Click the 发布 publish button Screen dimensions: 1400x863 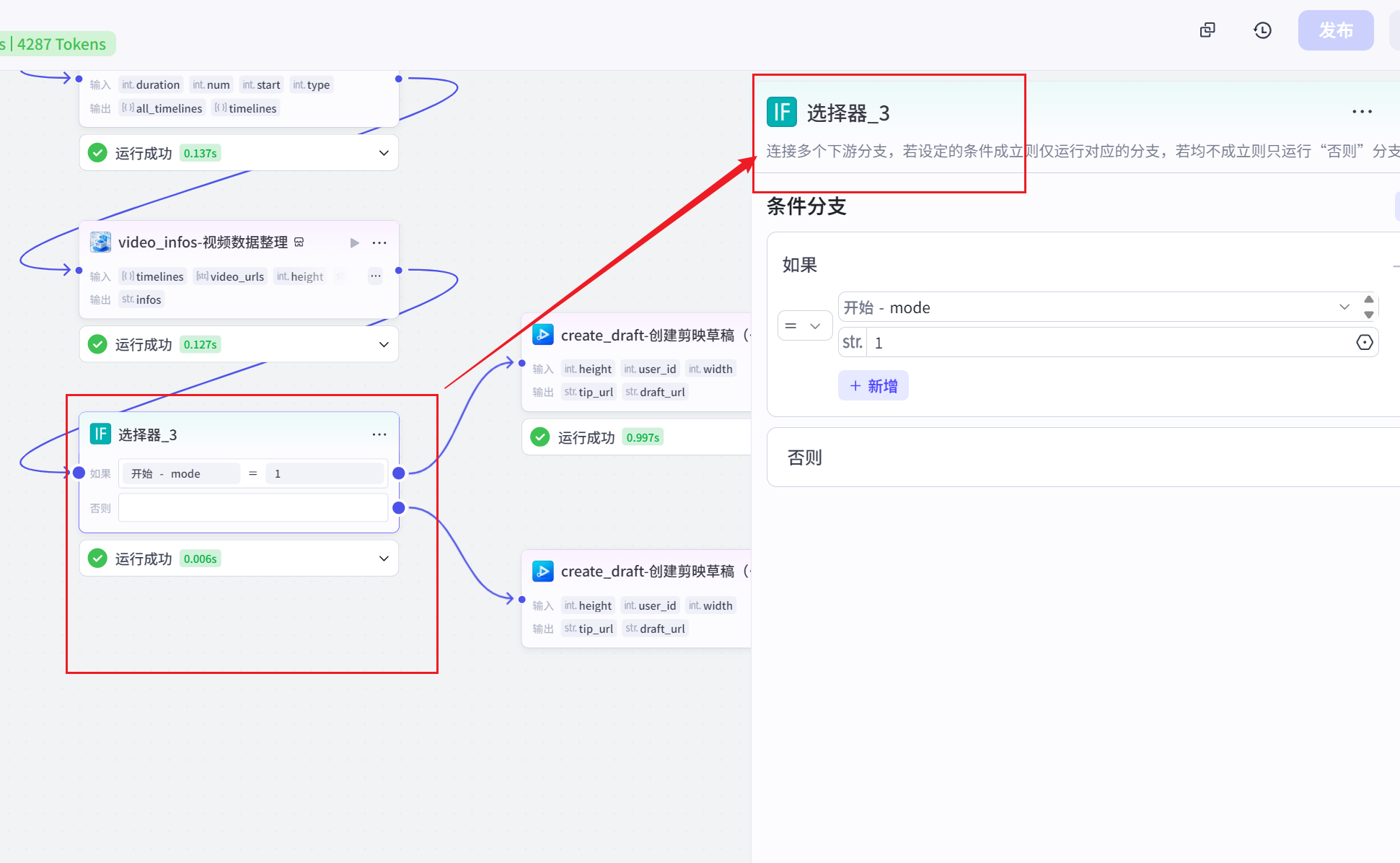(1336, 30)
